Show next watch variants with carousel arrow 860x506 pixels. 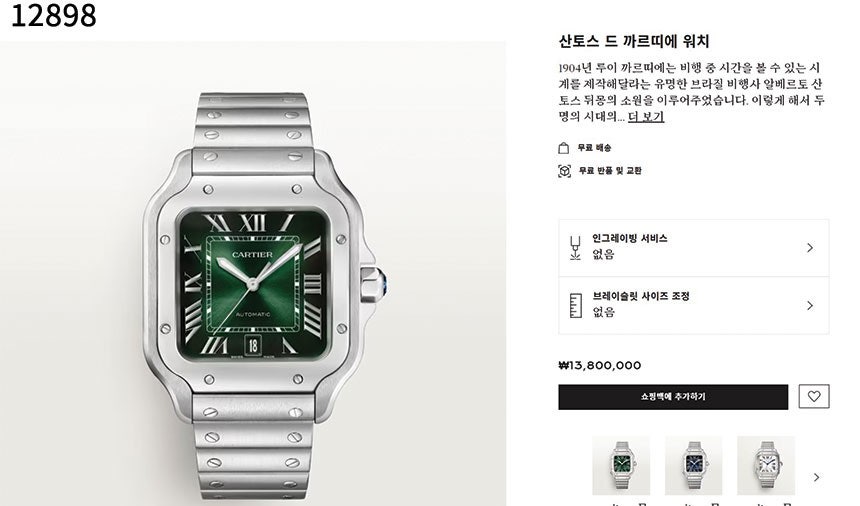pyautogui.click(x=817, y=477)
